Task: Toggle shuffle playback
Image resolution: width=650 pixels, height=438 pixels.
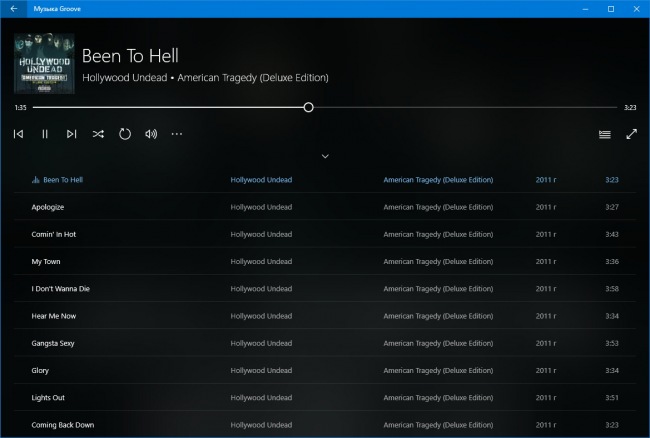Action: click(x=98, y=134)
